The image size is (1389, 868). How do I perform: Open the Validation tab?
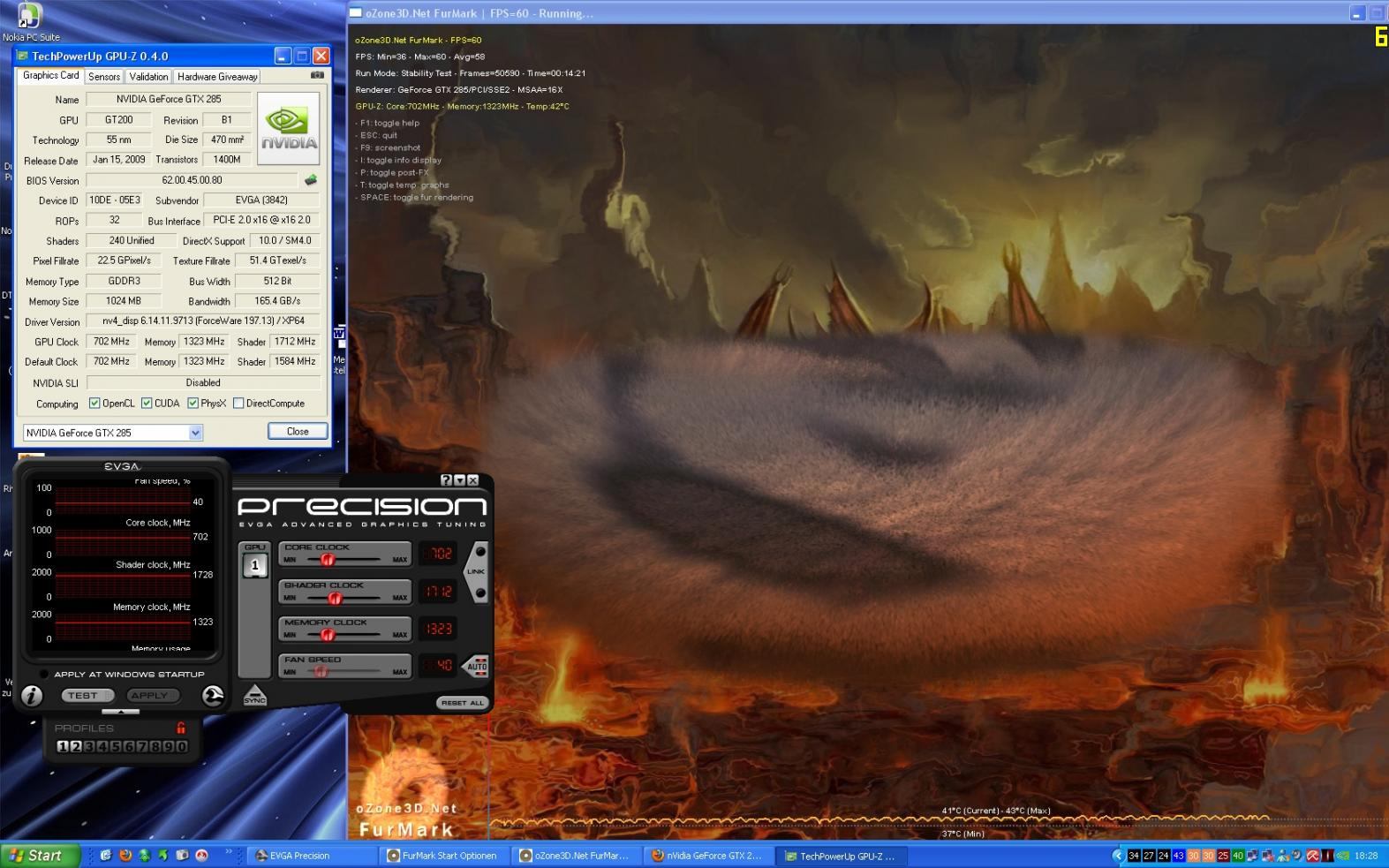click(148, 77)
